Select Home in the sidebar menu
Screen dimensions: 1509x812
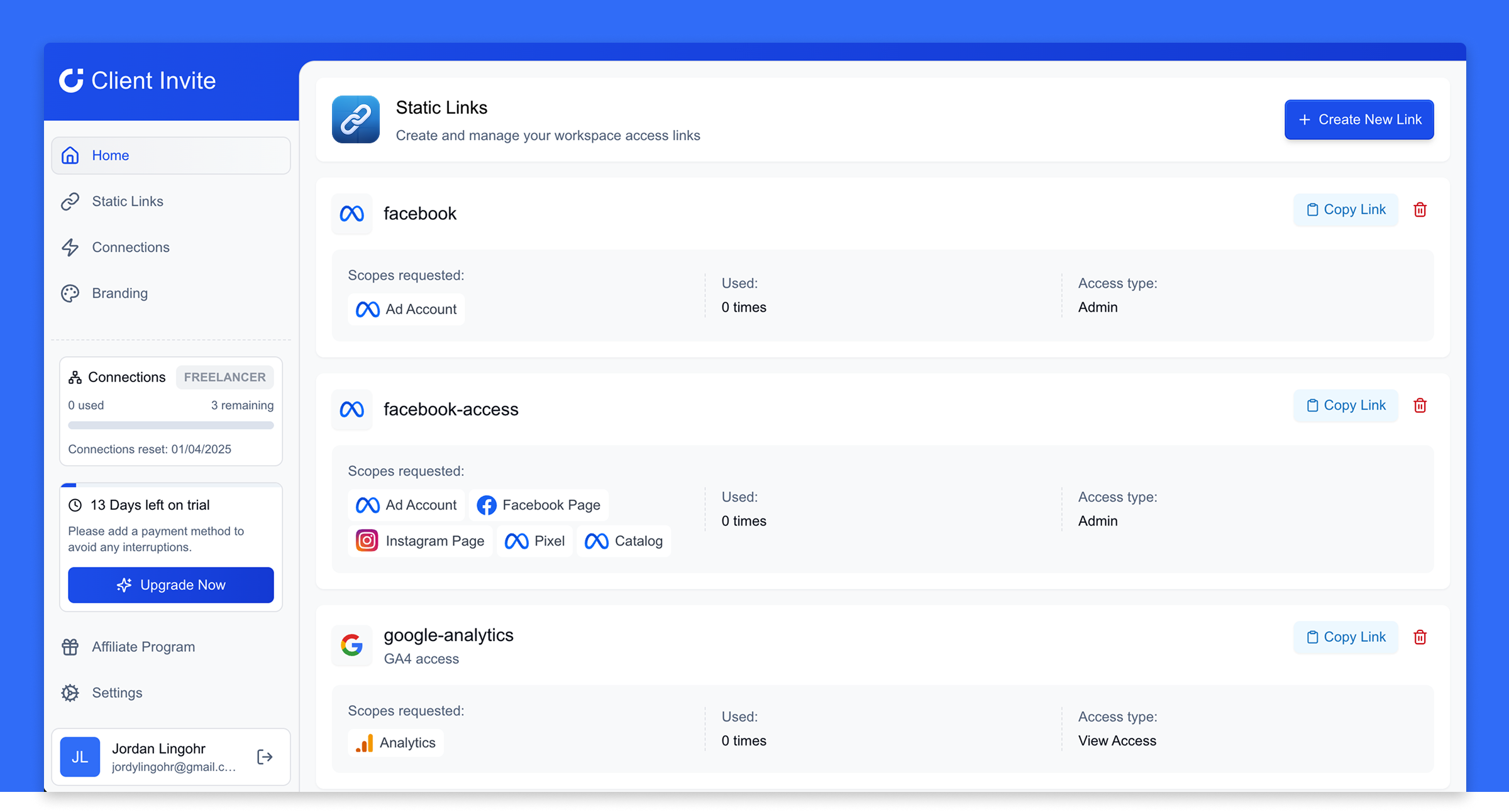point(111,155)
